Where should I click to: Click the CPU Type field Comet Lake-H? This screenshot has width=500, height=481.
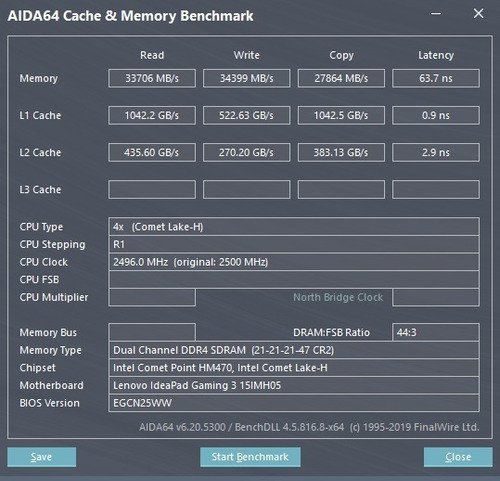point(294,227)
